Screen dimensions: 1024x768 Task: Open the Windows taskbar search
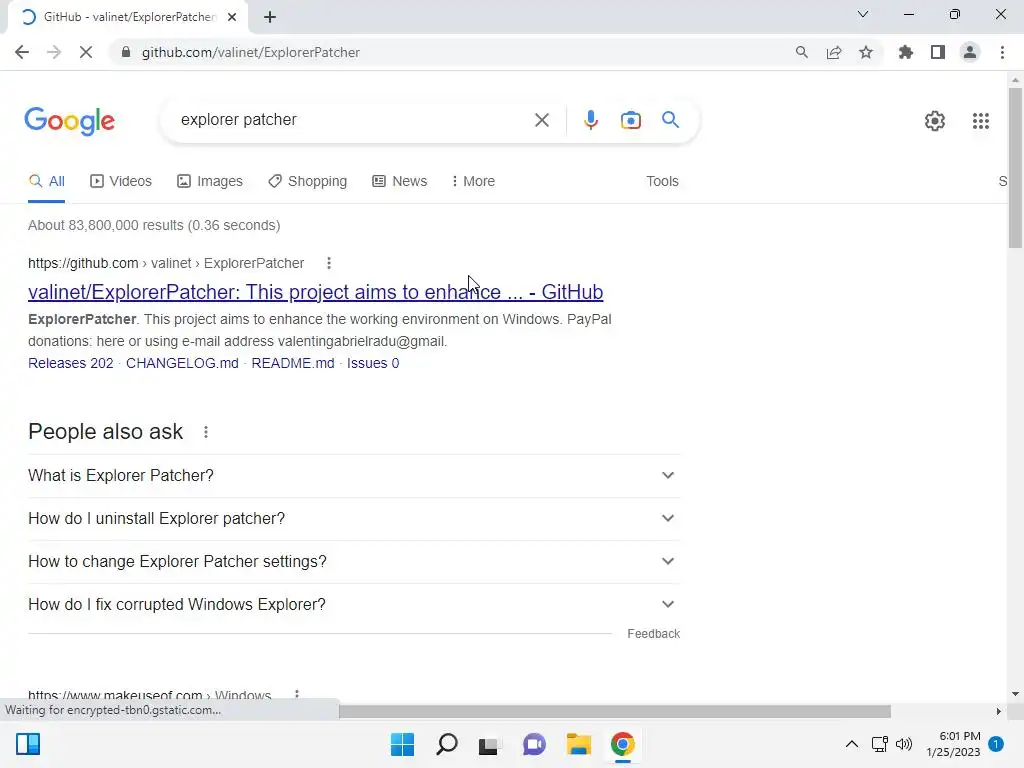click(x=447, y=744)
